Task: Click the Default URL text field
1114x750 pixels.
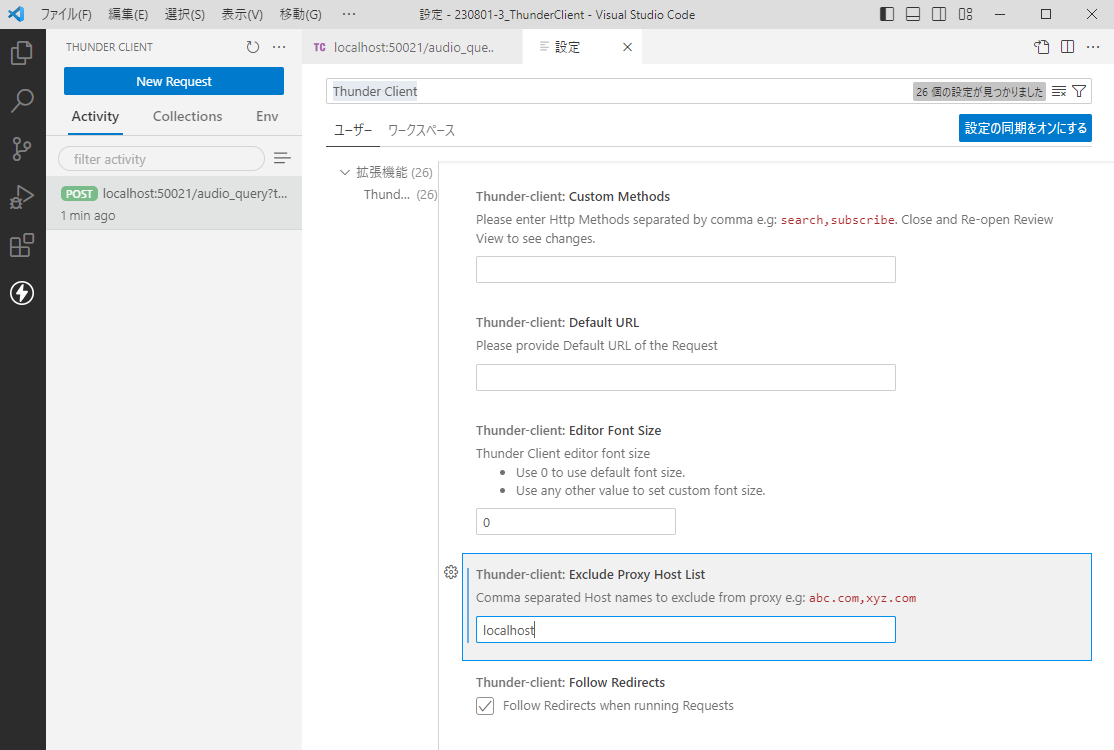Action: click(686, 378)
